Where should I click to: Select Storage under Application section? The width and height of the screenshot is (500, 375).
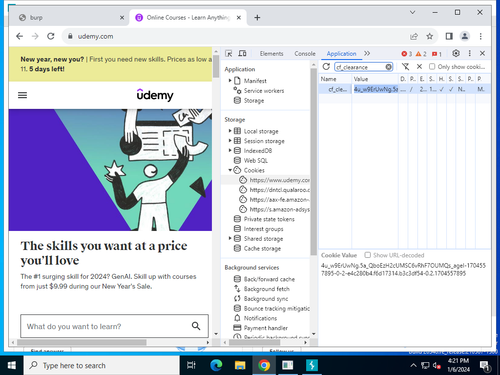click(254, 100)
